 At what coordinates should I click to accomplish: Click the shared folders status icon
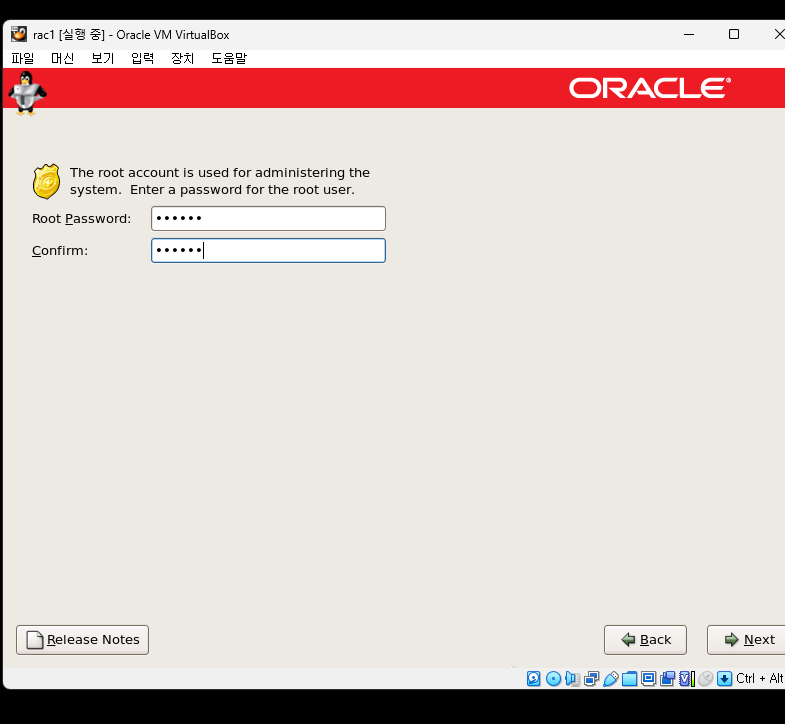[x=629, y=679]
